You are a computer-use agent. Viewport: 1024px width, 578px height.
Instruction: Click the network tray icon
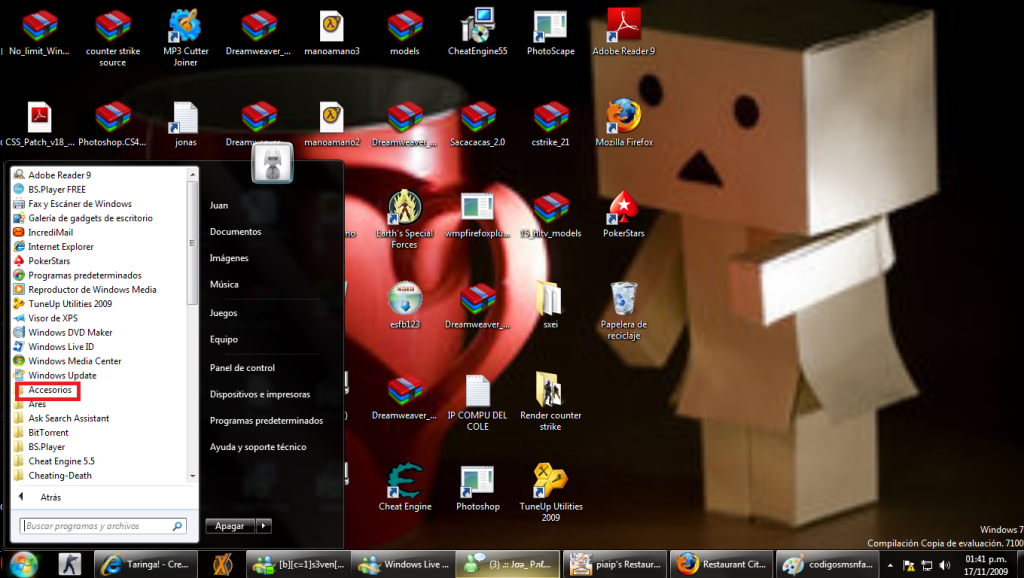pyautogui.click(x=927, y=565)
